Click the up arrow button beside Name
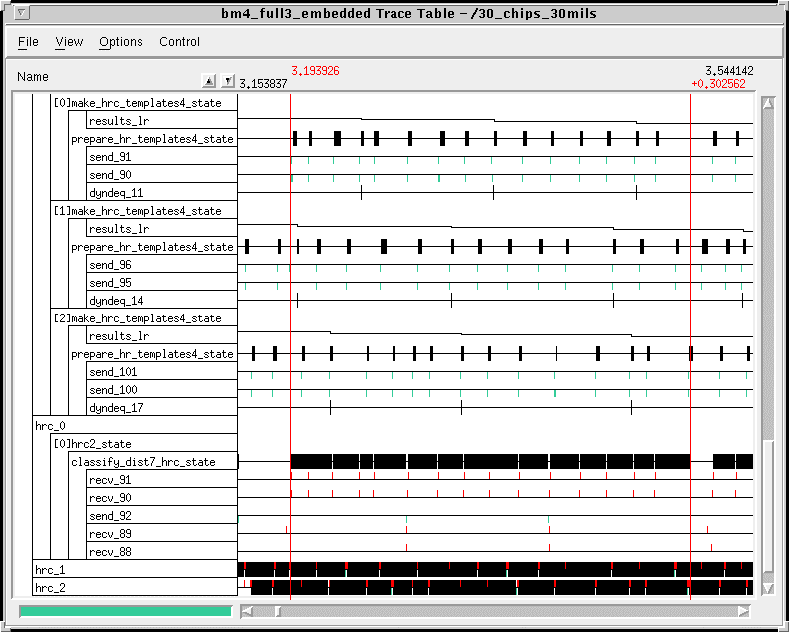The height and width of the screenshot is (633, 790). [x=209, y=81]
